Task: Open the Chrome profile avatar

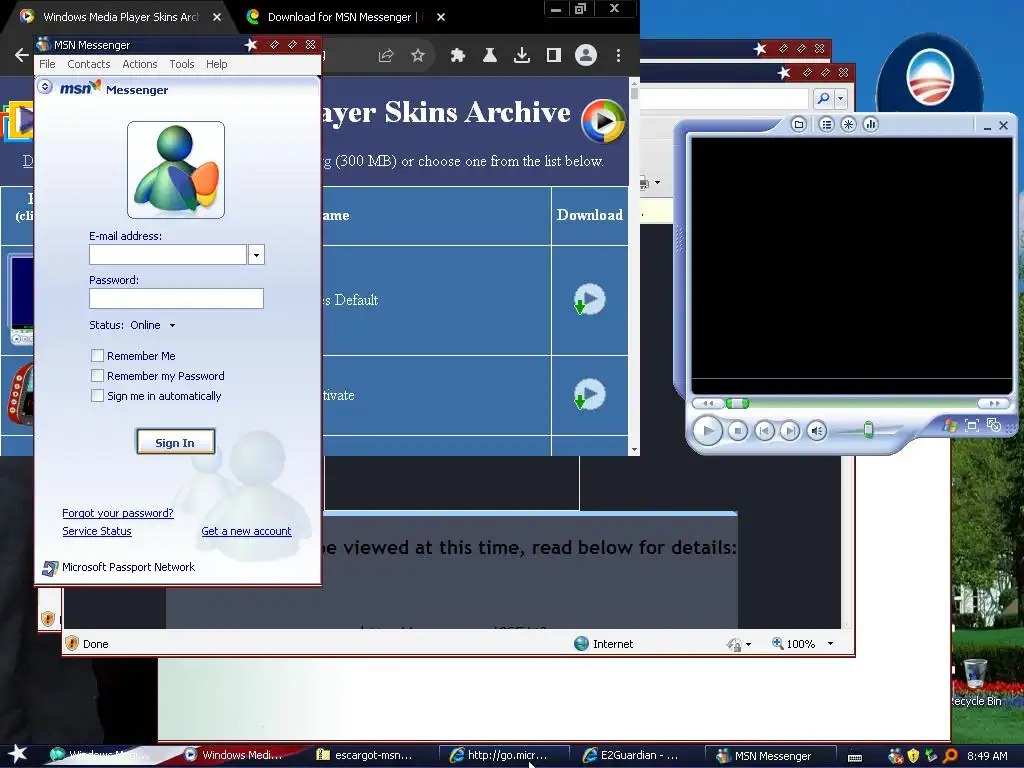Action: tap(586, 56)
